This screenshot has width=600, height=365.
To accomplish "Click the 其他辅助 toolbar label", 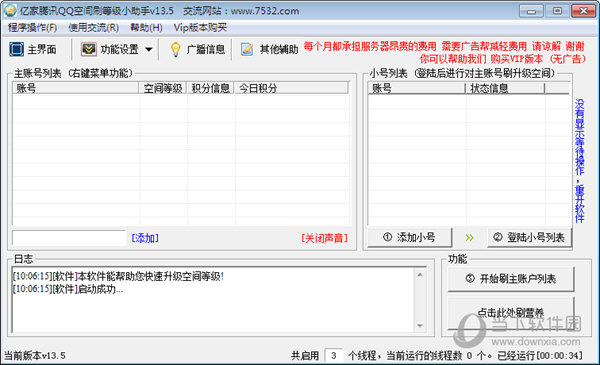I will (x=279, y=49).
